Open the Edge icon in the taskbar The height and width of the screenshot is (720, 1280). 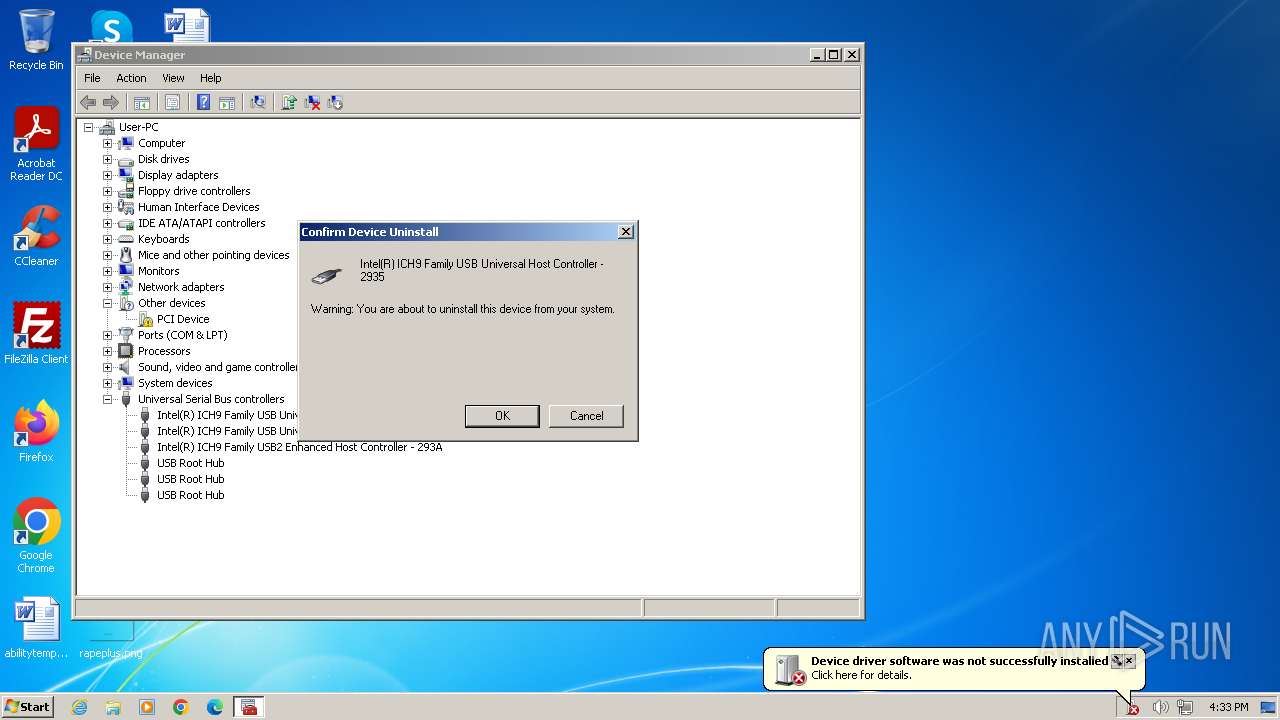(x=215, y=707)
